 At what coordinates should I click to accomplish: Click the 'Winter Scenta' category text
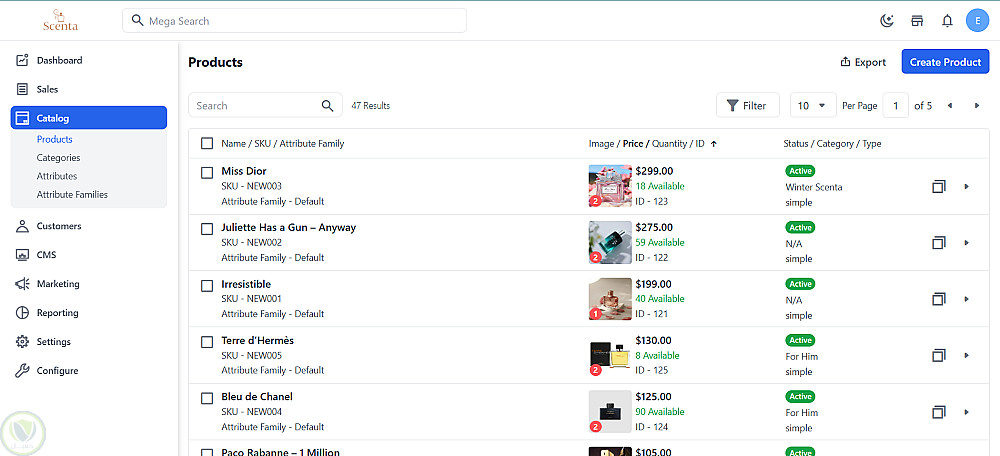[814, 188]
